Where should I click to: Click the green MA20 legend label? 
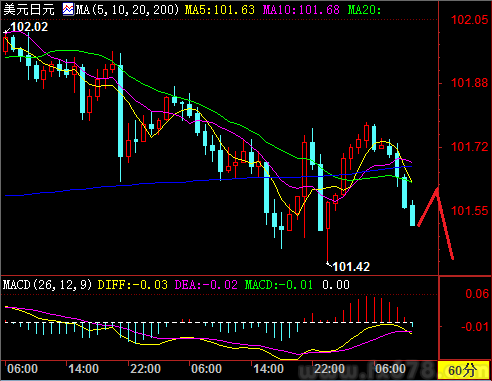click(364, 10)
